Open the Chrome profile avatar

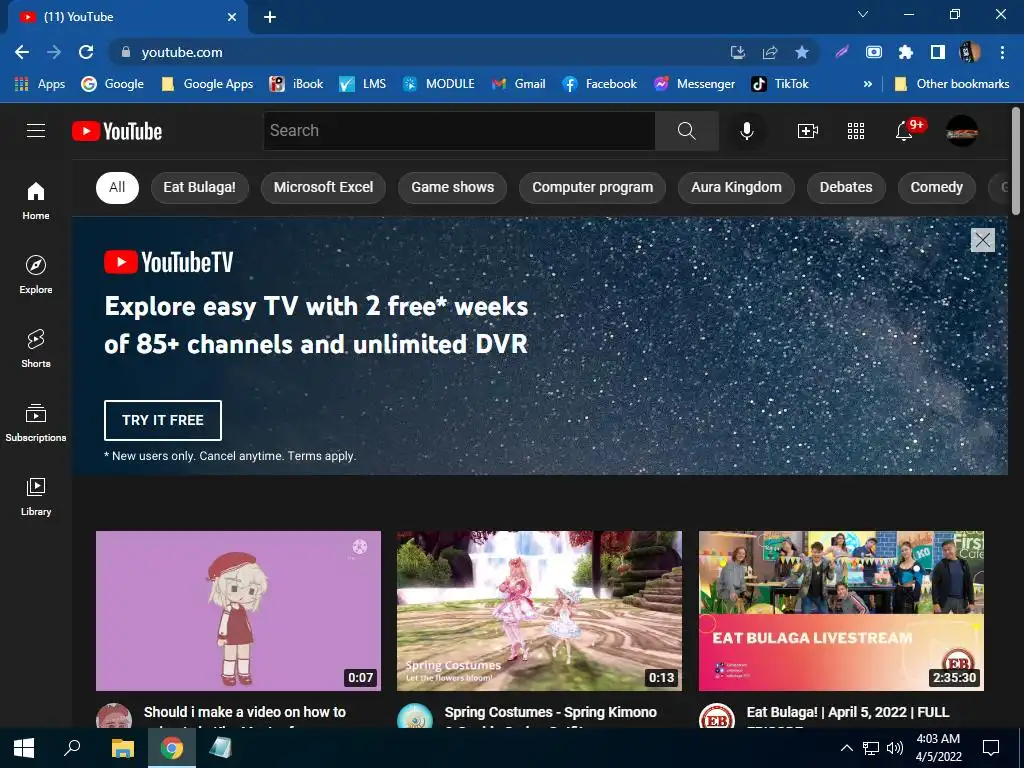pyautogui.click(x=970, y=52)
